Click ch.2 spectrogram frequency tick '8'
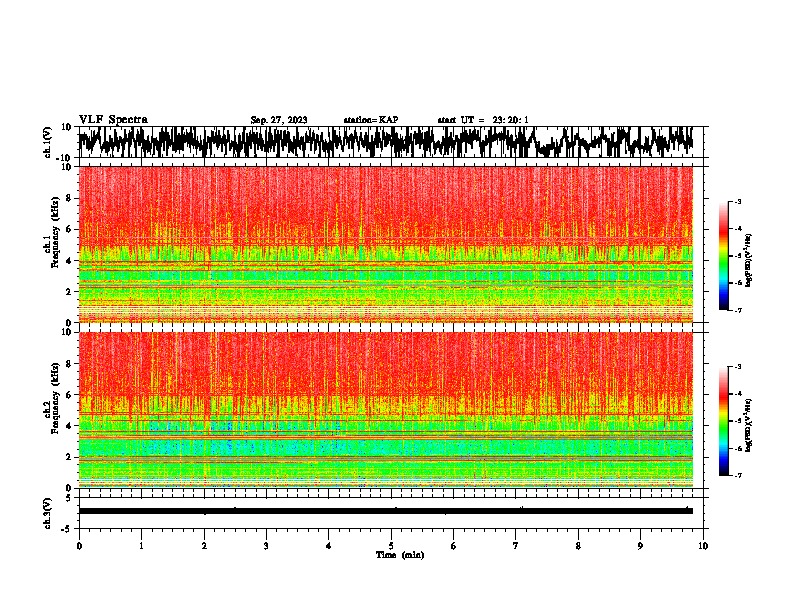 tap(69, 364)
